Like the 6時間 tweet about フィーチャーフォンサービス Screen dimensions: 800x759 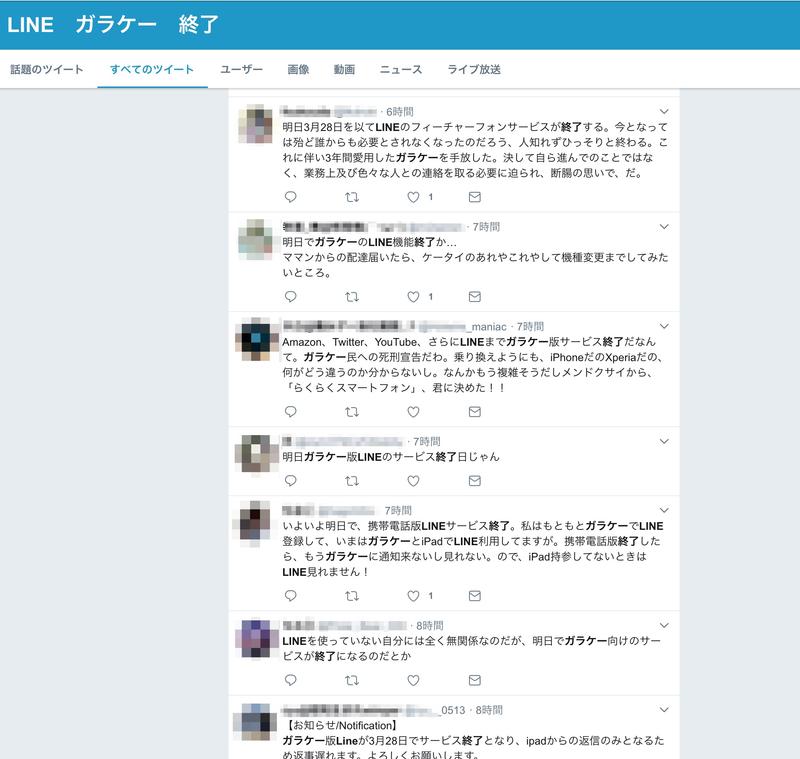413,197
